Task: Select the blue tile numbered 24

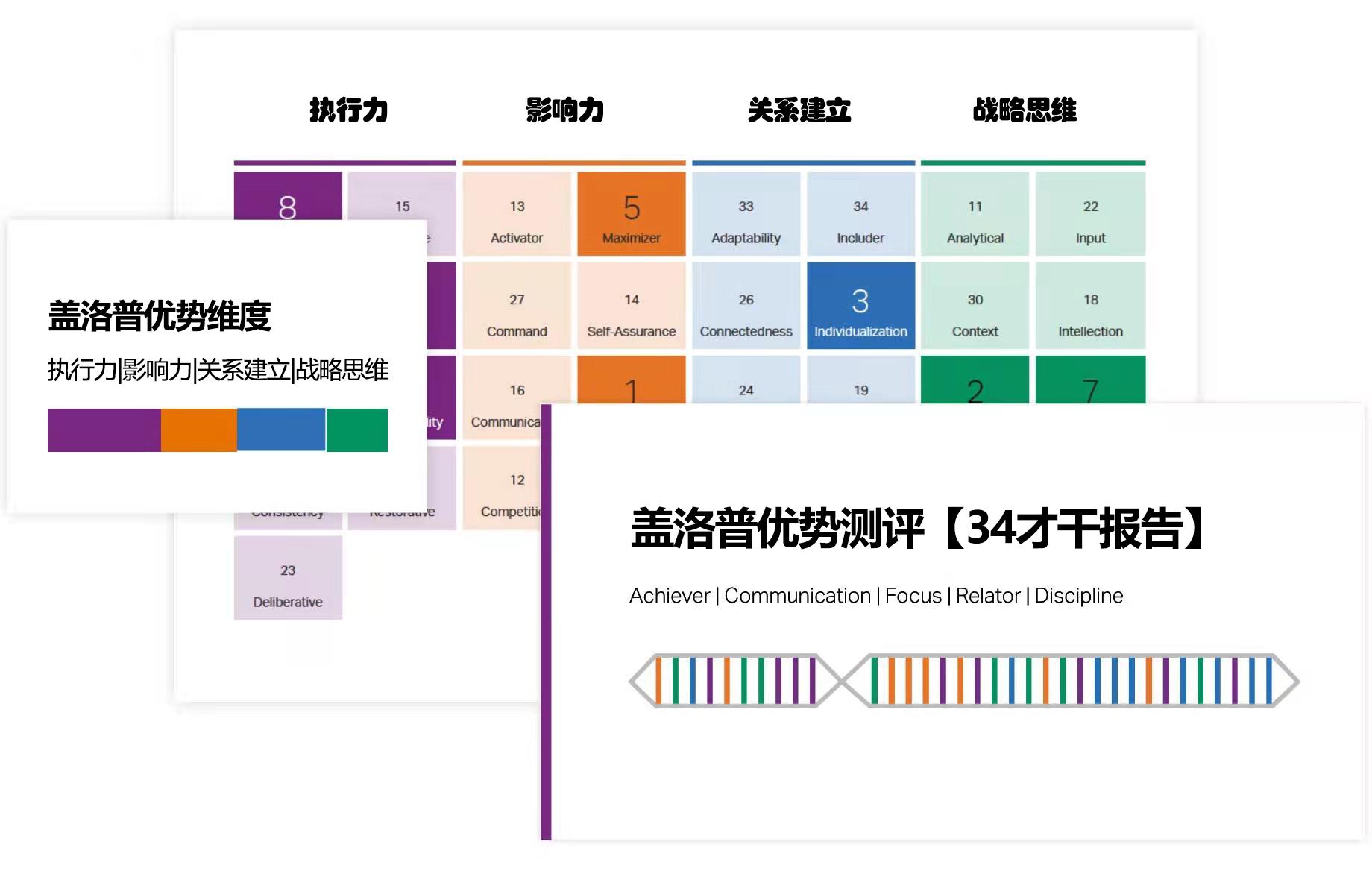Action: pos(746,380)
